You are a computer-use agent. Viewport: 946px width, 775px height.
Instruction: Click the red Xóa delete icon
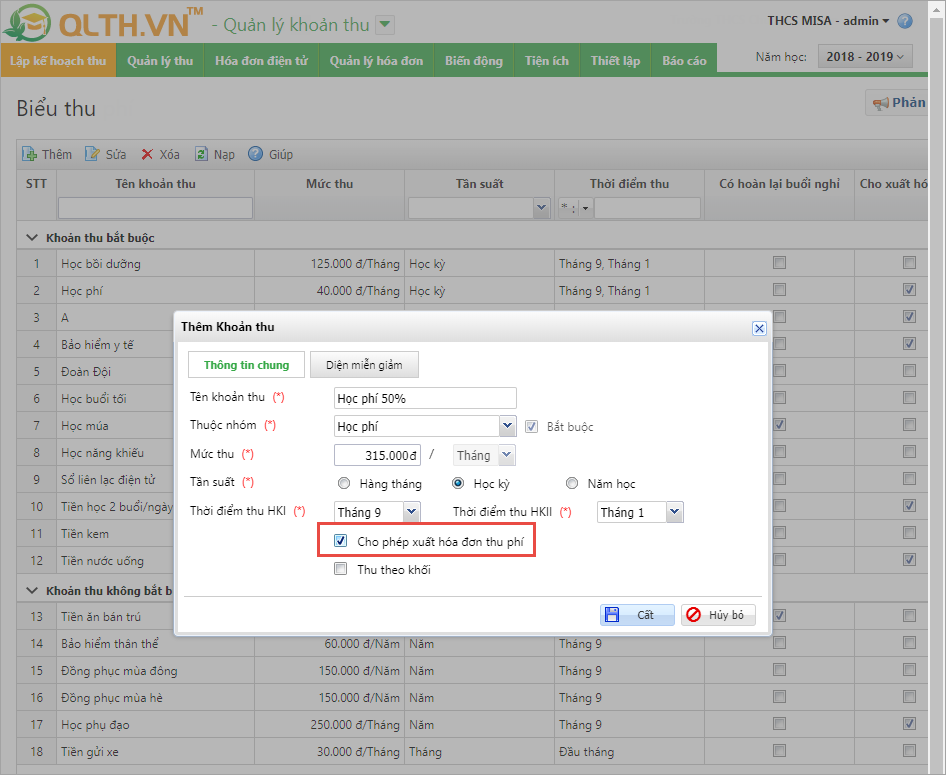[147, 154]
